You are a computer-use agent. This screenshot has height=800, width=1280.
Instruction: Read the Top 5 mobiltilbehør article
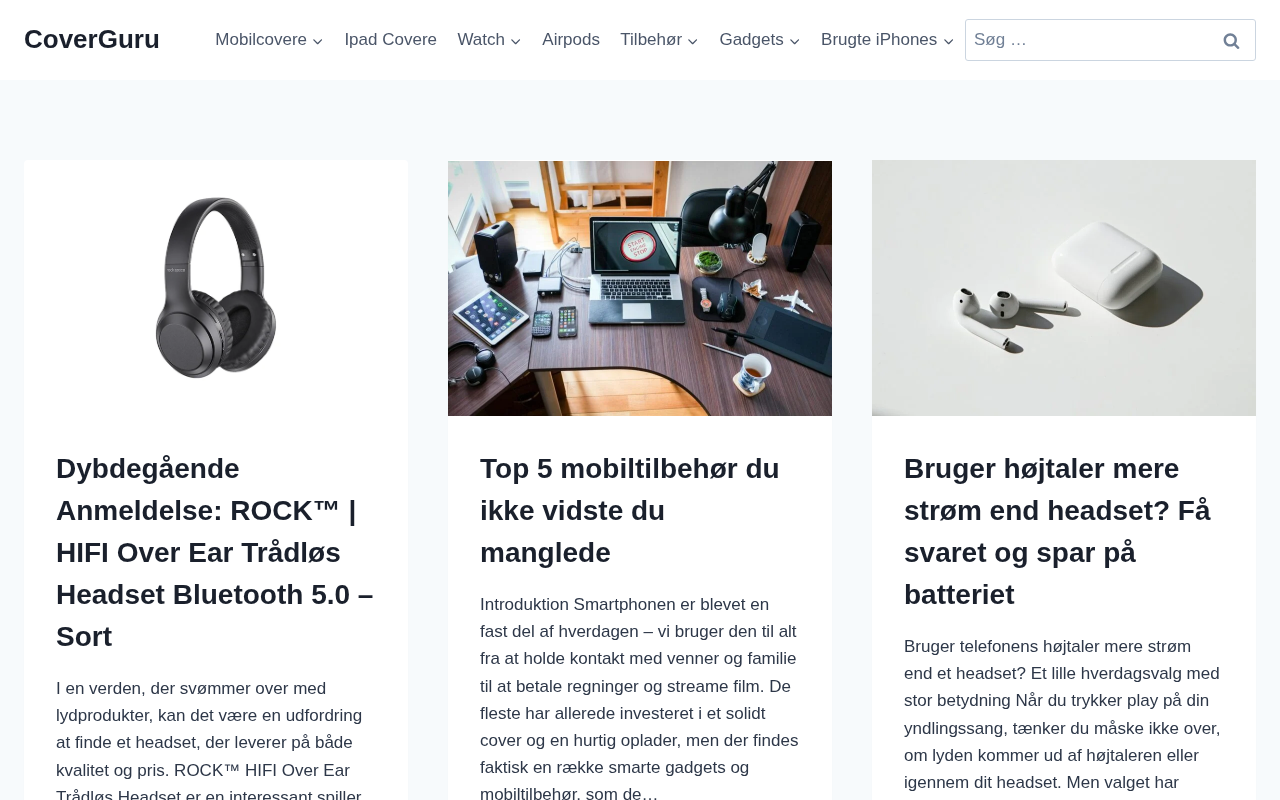[x=630, y=510]
